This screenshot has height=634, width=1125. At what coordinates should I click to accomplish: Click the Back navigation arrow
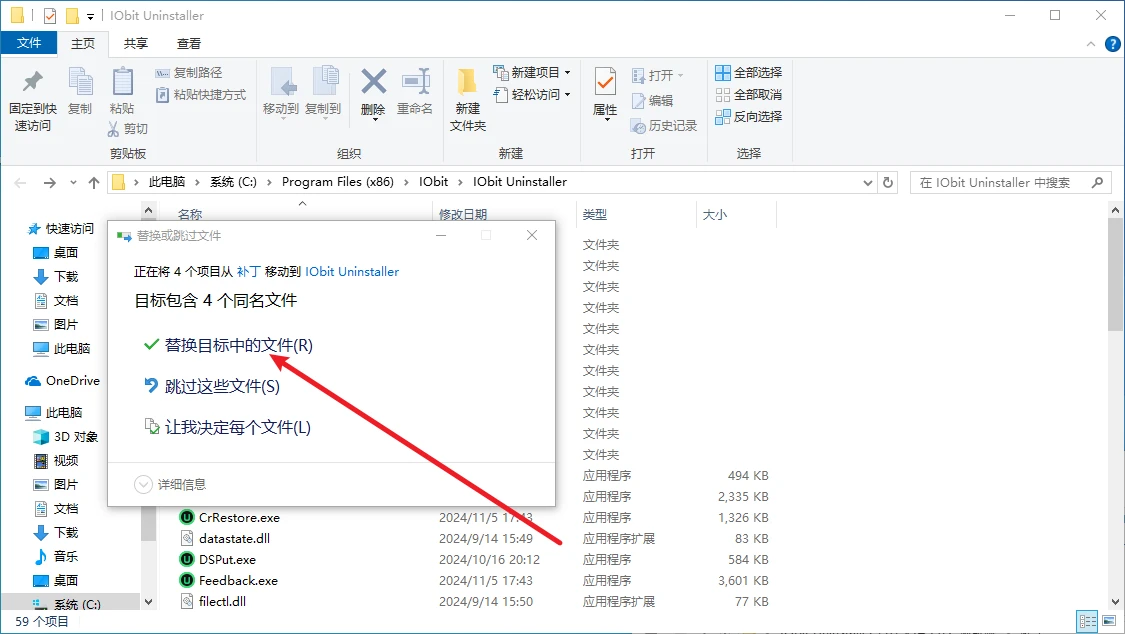click(x=21, y=183)
